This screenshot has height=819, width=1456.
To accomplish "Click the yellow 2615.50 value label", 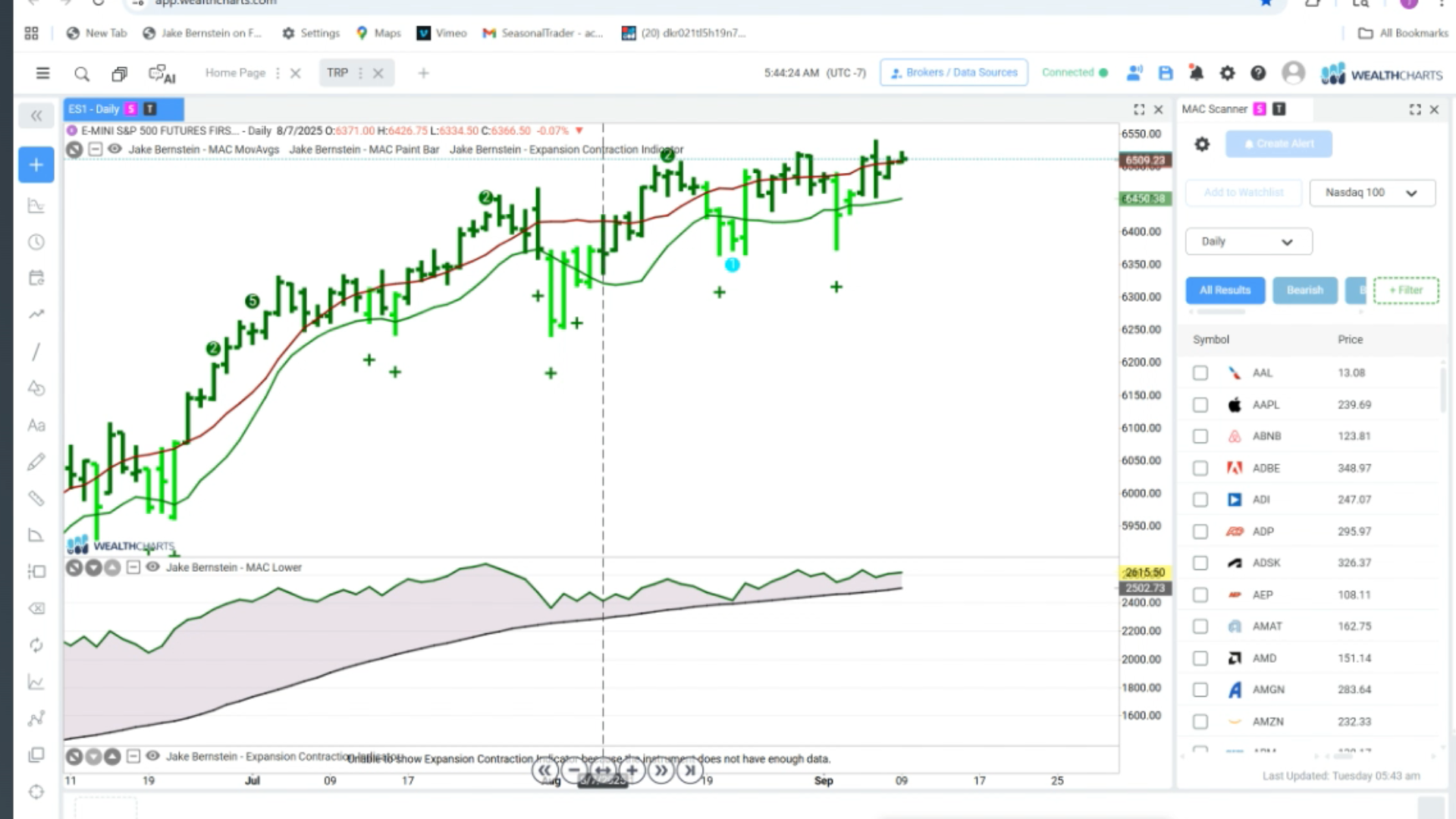I will pos(1145,573).
